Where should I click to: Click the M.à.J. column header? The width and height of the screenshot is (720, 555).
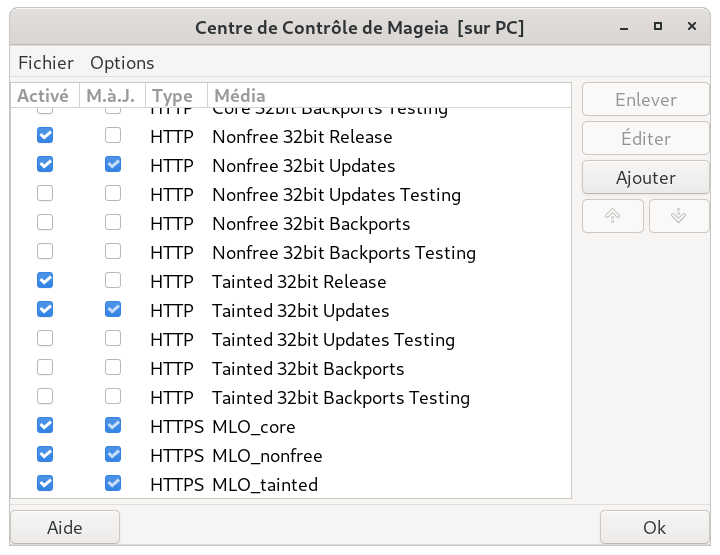click(x=112, y=95)
